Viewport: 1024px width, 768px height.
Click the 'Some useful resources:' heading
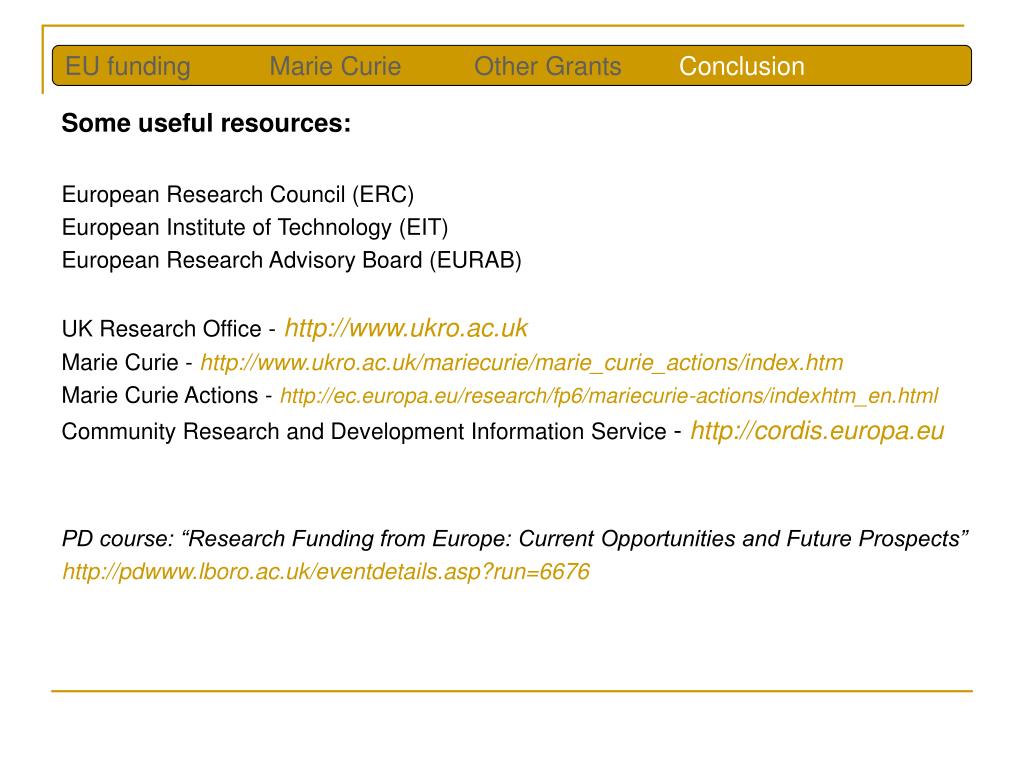coord(206,123)
